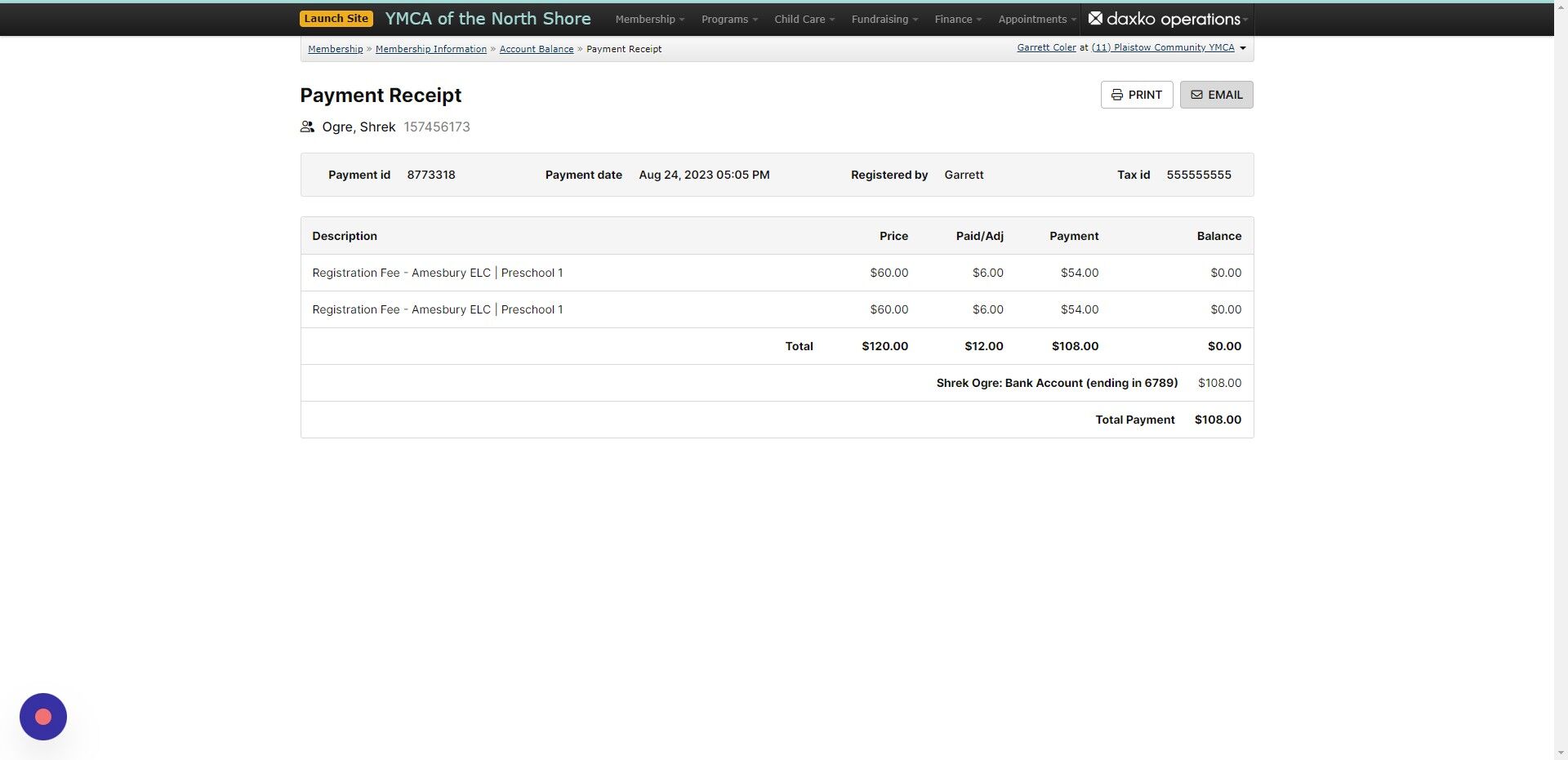Expand the branch selector arrow
The image size is (1568, 760).
(1243, 48)
